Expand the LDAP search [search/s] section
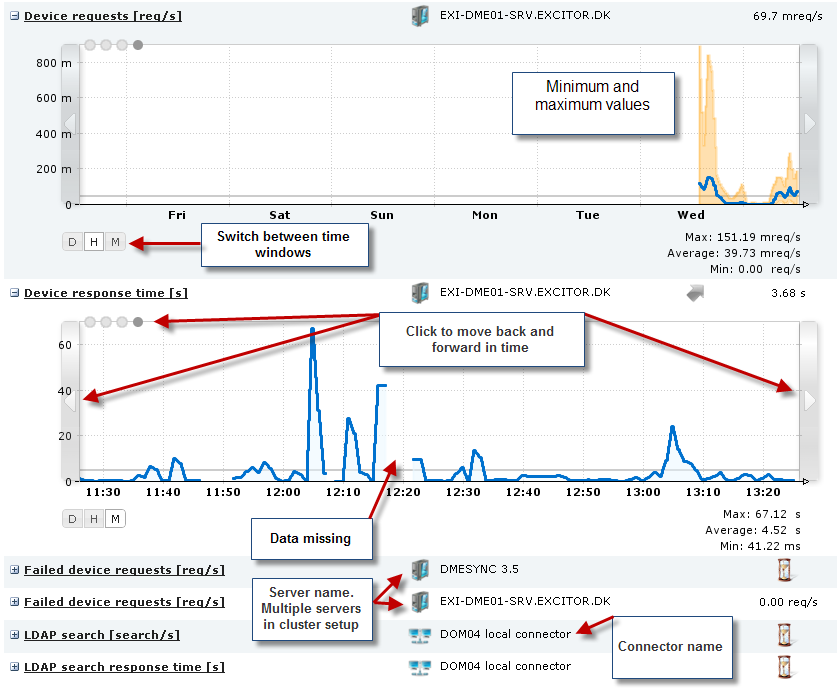 click(15, 635)
